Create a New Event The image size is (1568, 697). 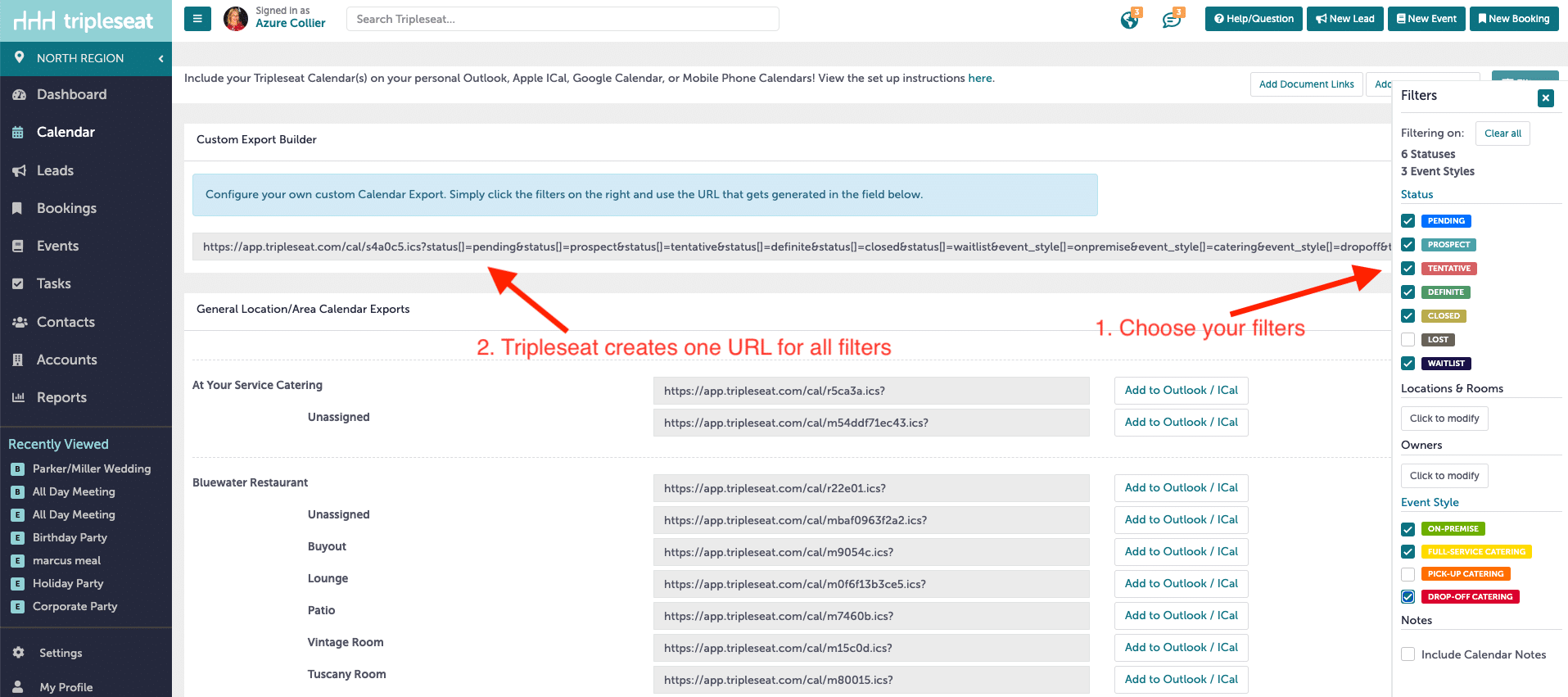tap(1426, 19)
